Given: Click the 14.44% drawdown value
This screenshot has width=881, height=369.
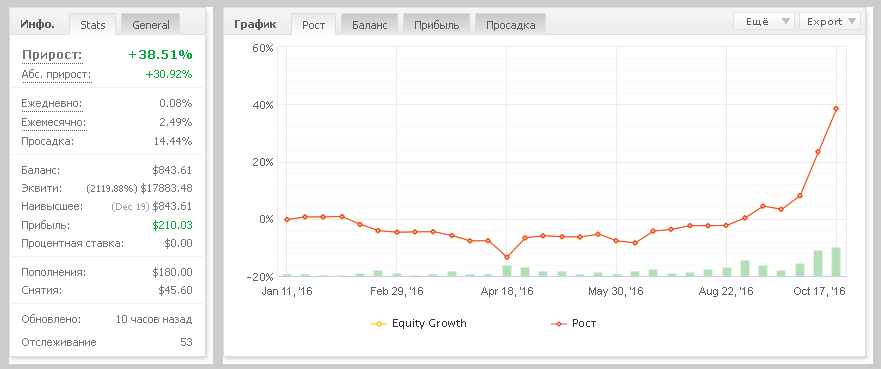Looking at the screenshot, I should point(173,141).
